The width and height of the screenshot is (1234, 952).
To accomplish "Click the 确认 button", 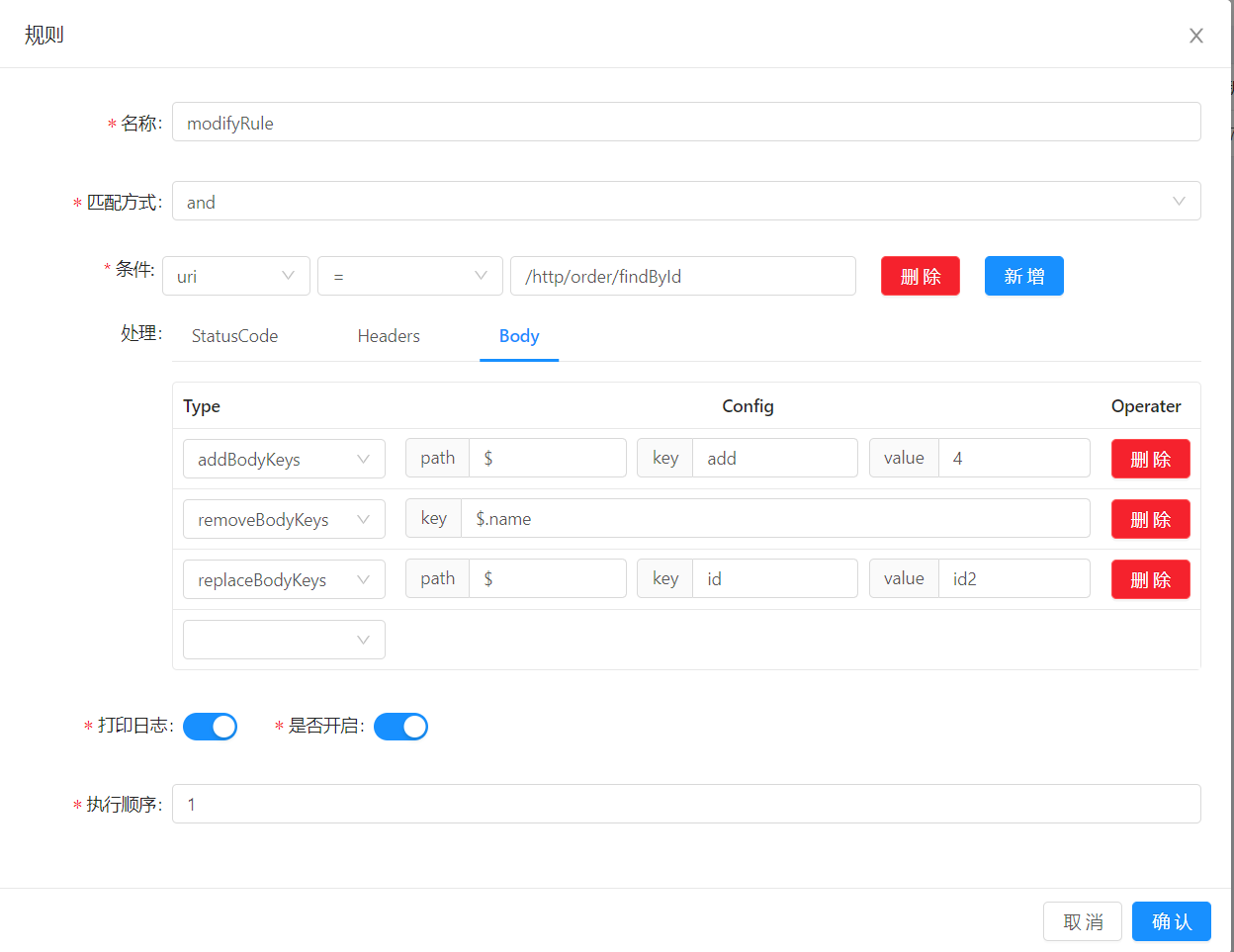I will click(1171, 921).
